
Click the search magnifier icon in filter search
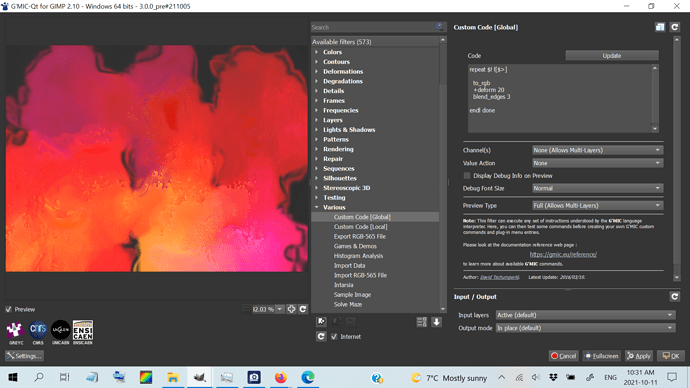click(439, 27)
